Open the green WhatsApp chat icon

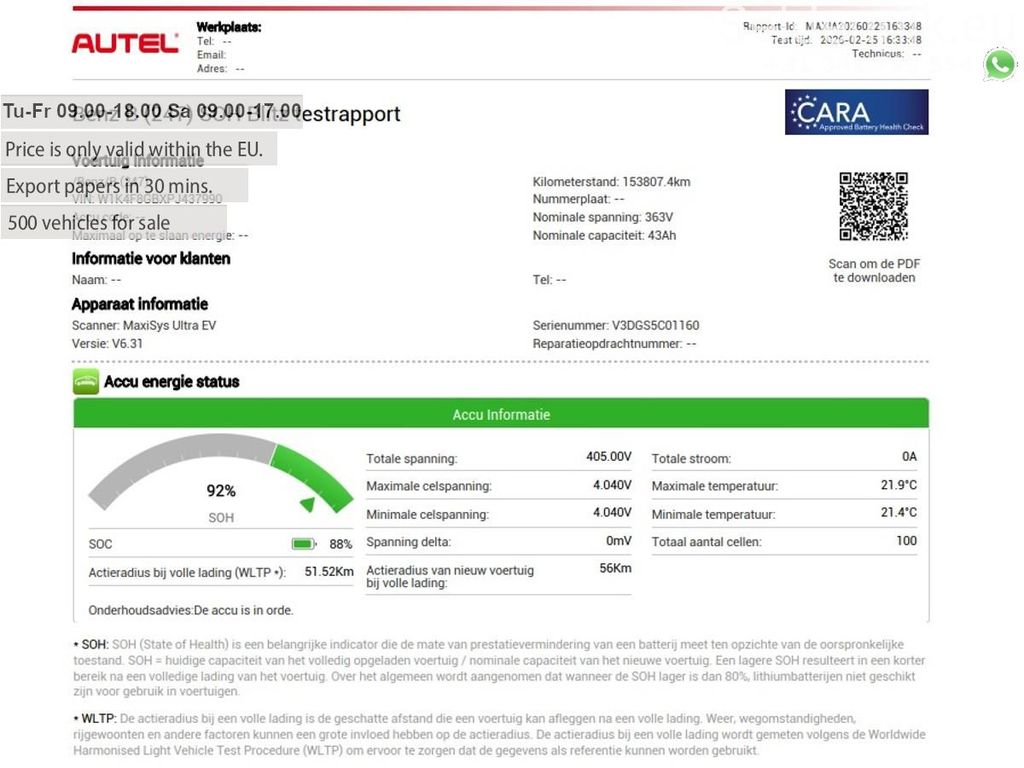[x=999, y=64]
